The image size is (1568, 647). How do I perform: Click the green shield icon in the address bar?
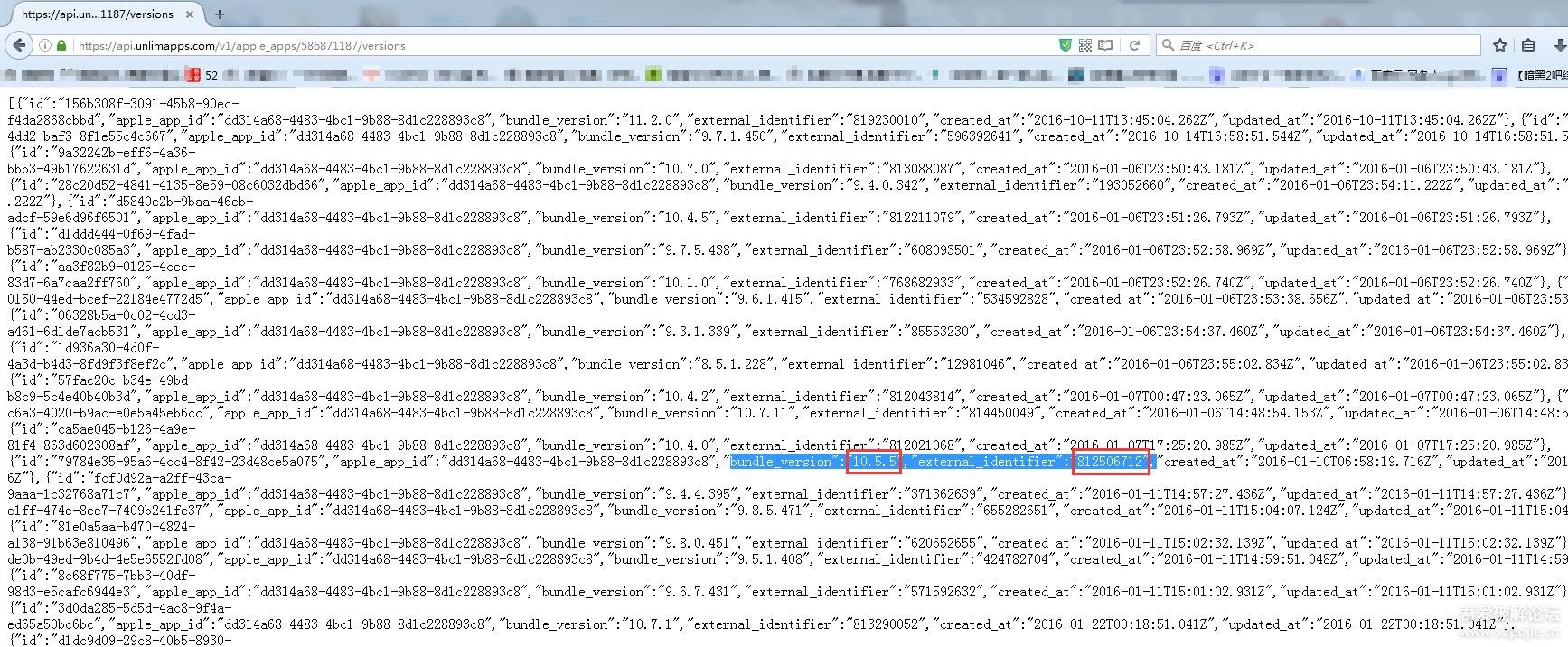pyautogui.click(x=1065, y=45)
